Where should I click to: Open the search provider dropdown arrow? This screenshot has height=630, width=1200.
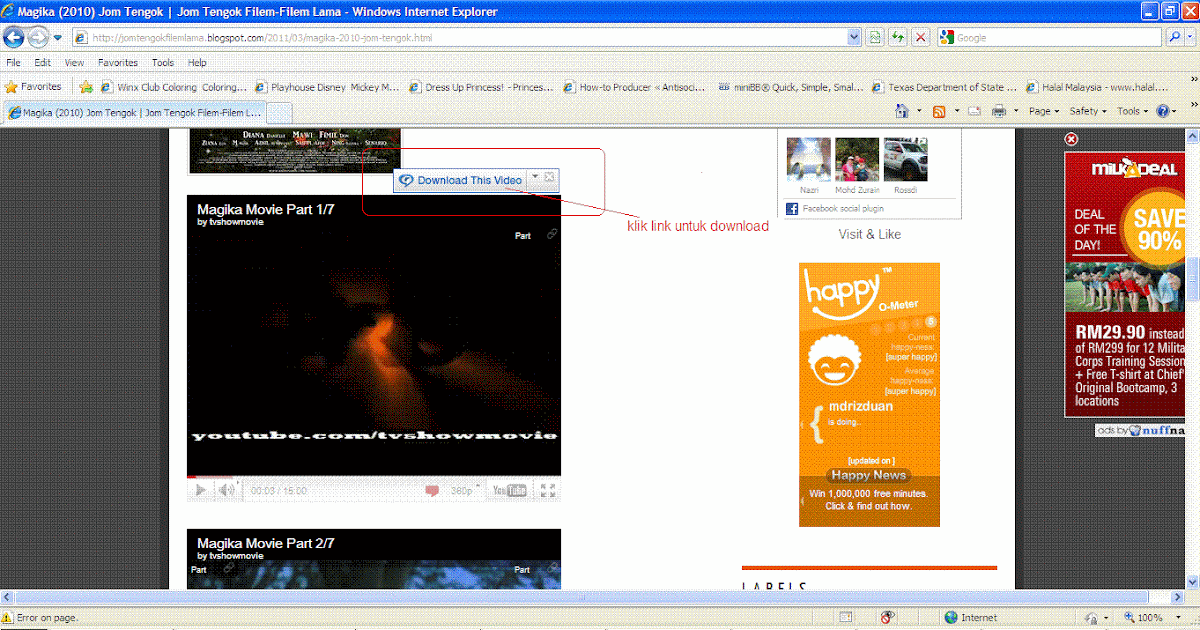point(1190,37)
